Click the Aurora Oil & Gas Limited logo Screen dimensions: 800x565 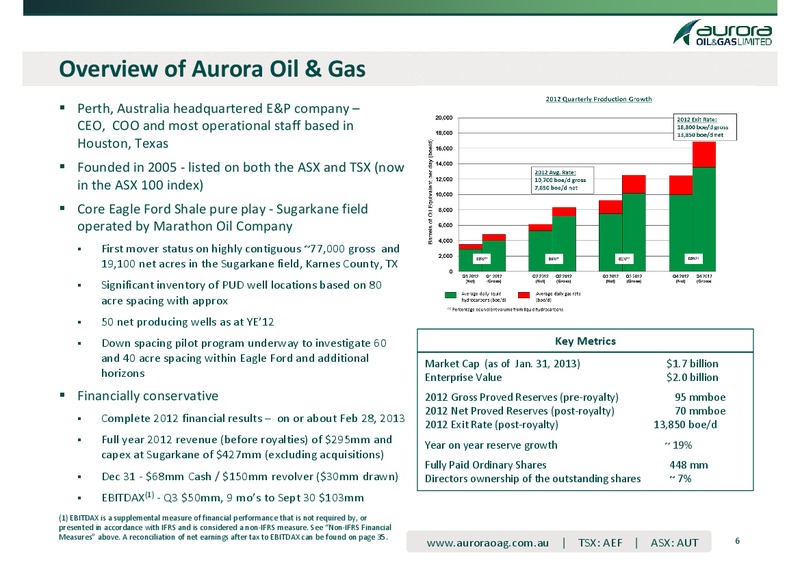(x=722, y=33)
